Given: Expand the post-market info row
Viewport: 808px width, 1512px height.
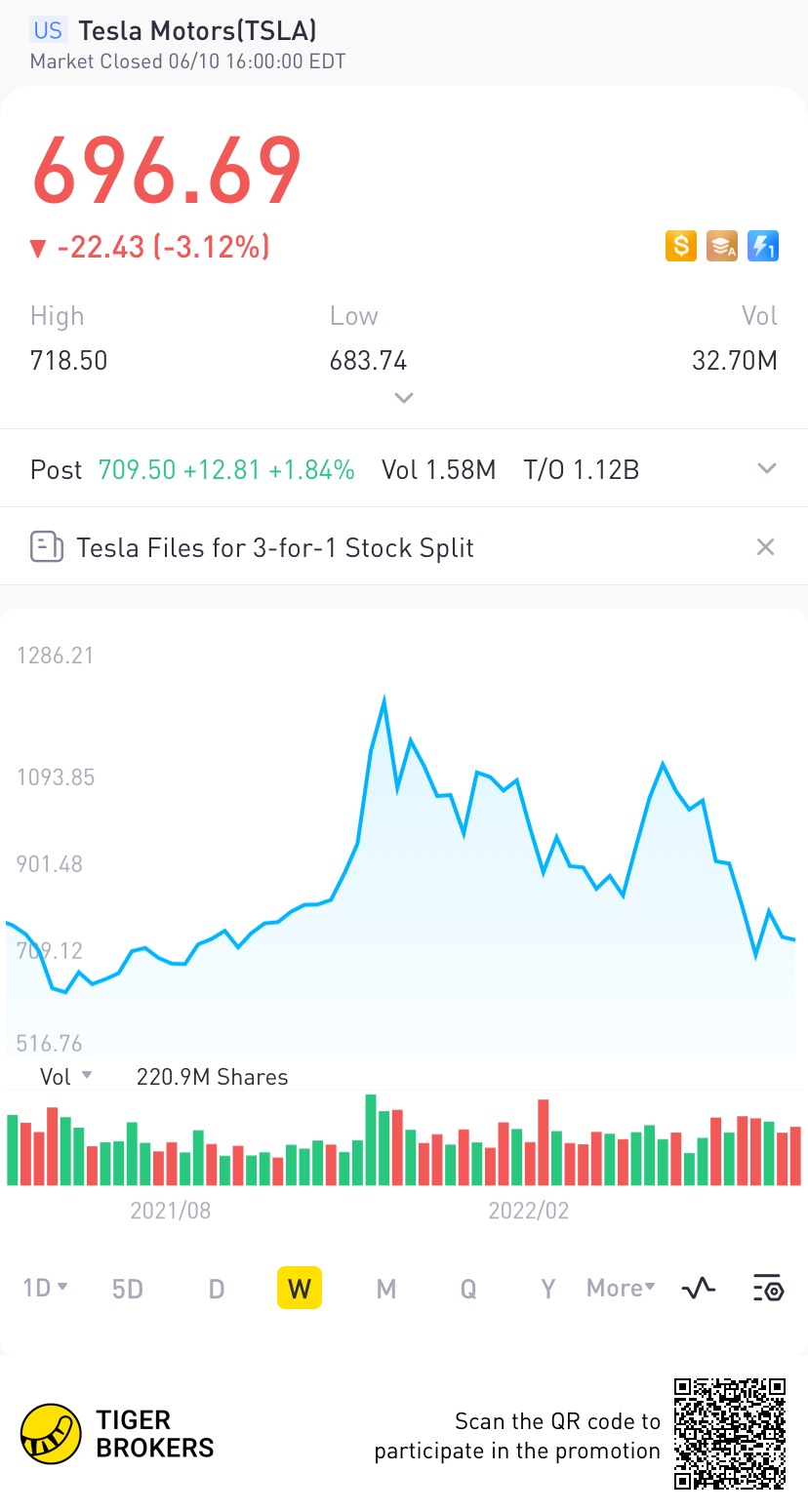Looking at the screenshot, I should pyautogui.click(x=767, y=469).
